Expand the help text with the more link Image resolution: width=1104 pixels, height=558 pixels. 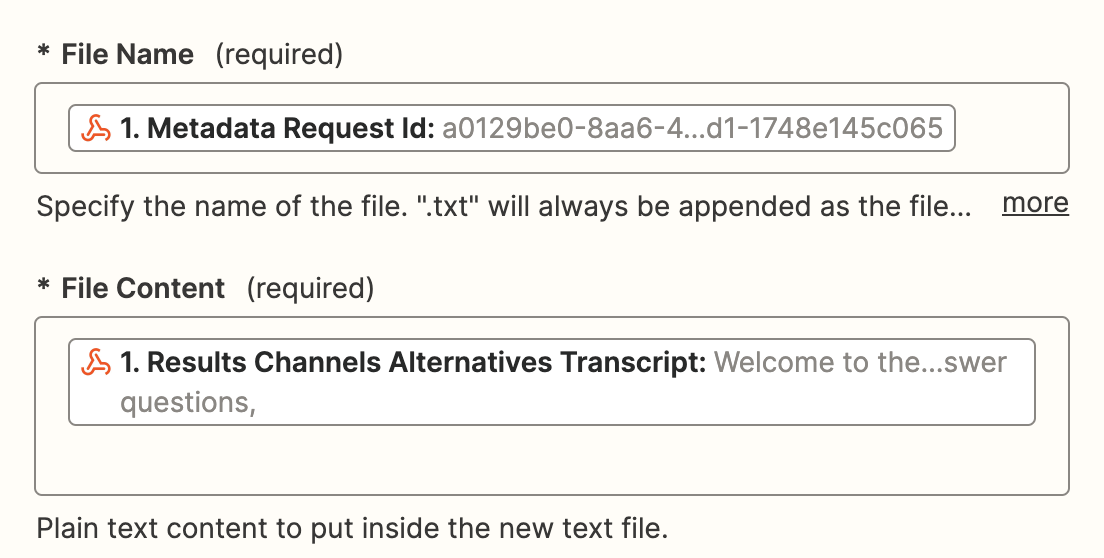click(x=1035, y=203)
